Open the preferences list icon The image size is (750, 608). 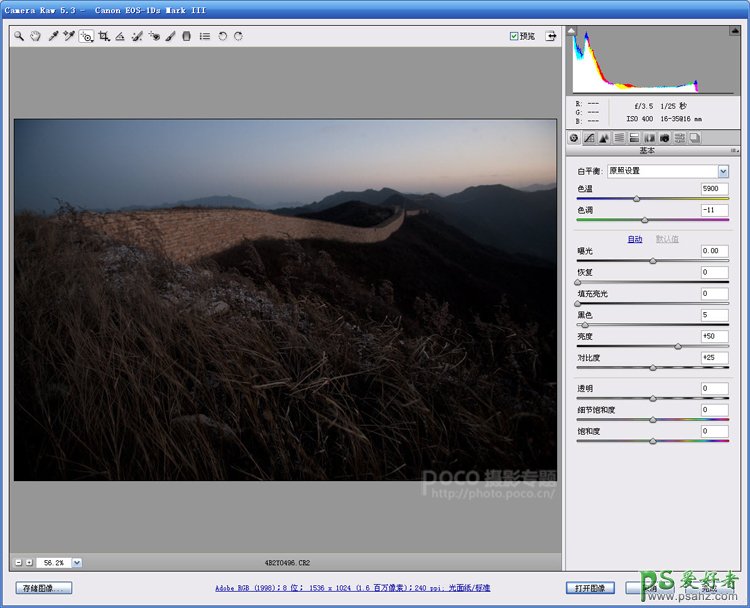click(204, 36)
